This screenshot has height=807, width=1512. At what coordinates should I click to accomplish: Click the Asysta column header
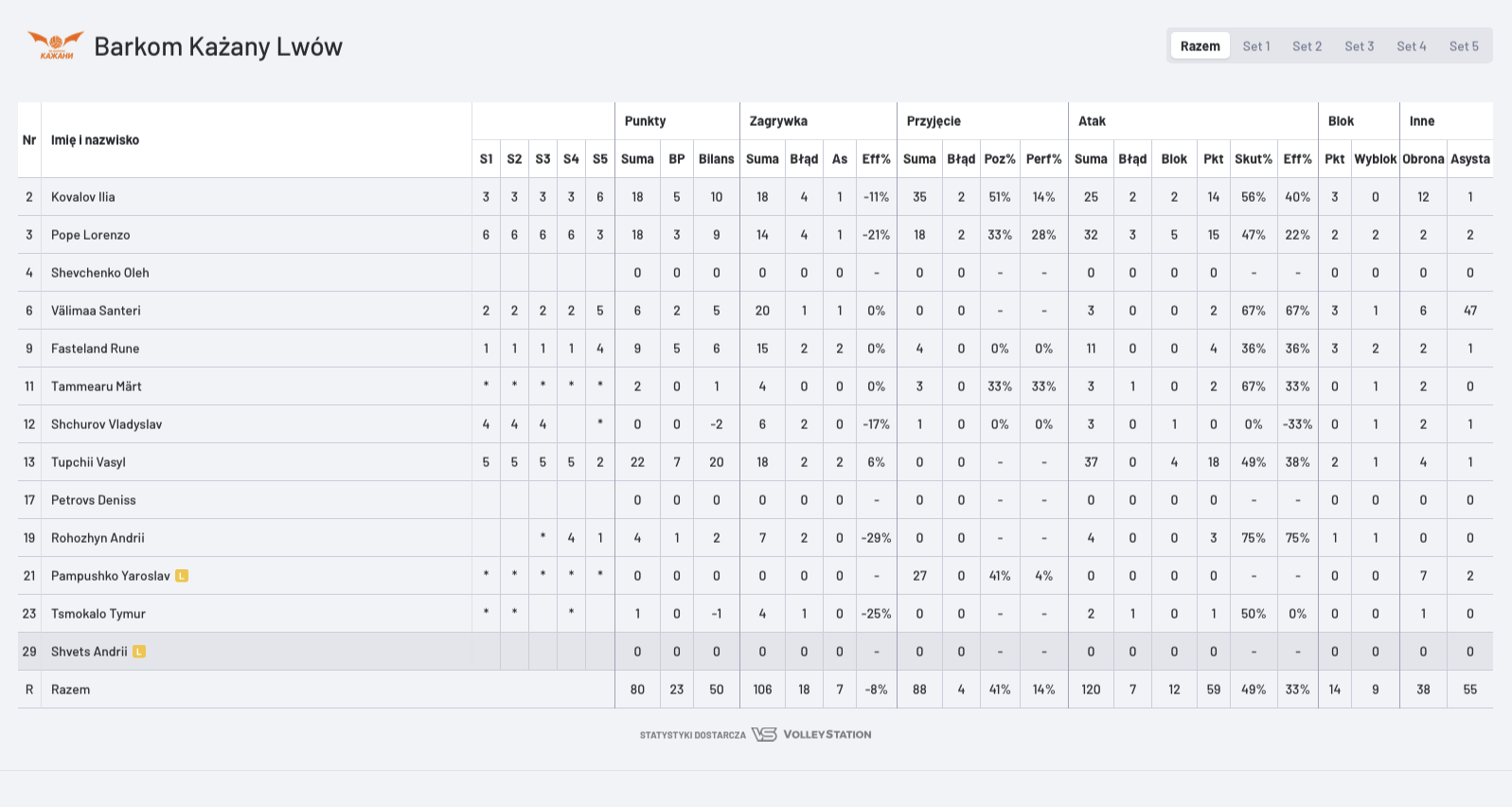1470,159
